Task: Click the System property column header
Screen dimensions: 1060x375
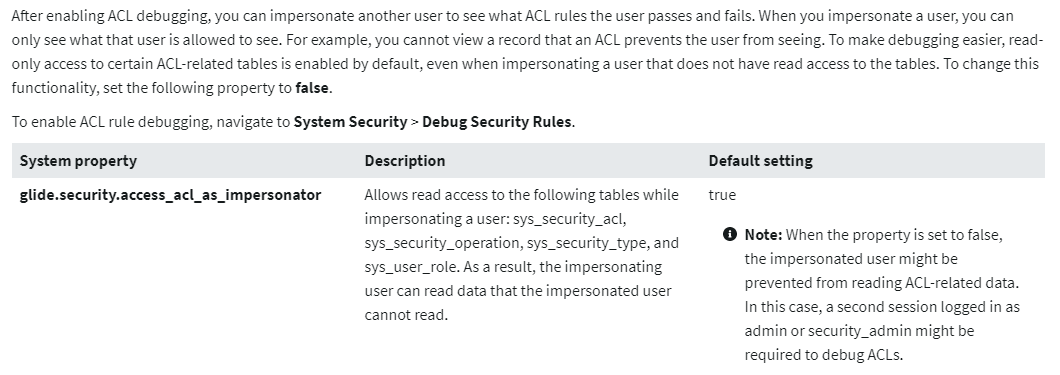Action: click(78, 161)
